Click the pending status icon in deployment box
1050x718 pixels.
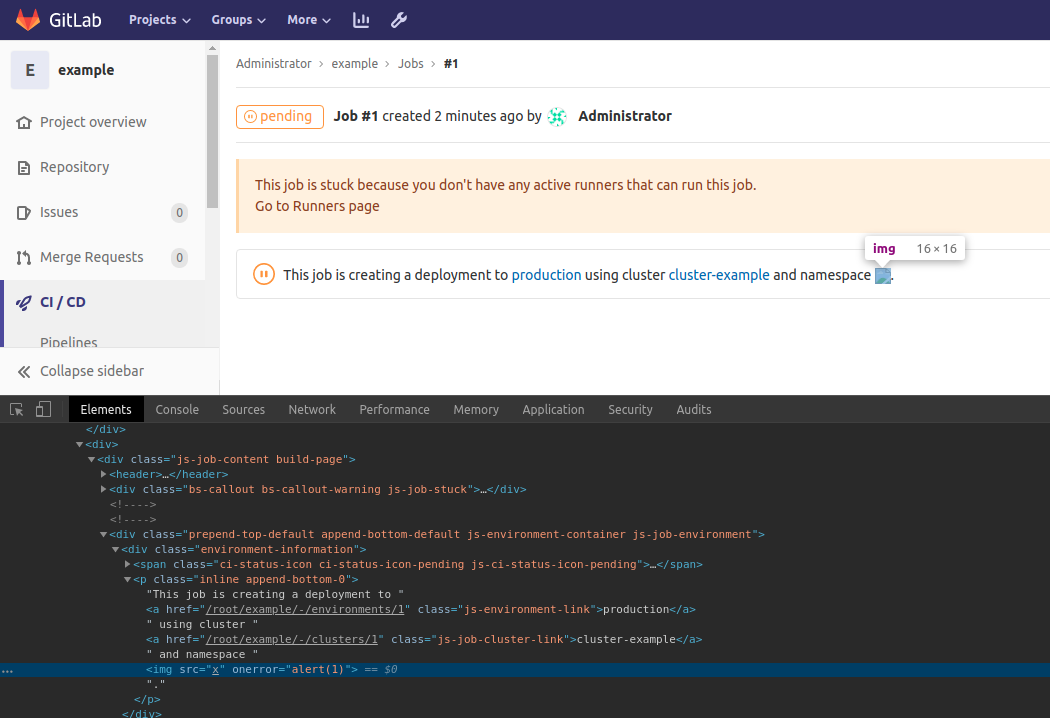pyautogui.click(x=263, y=274)
